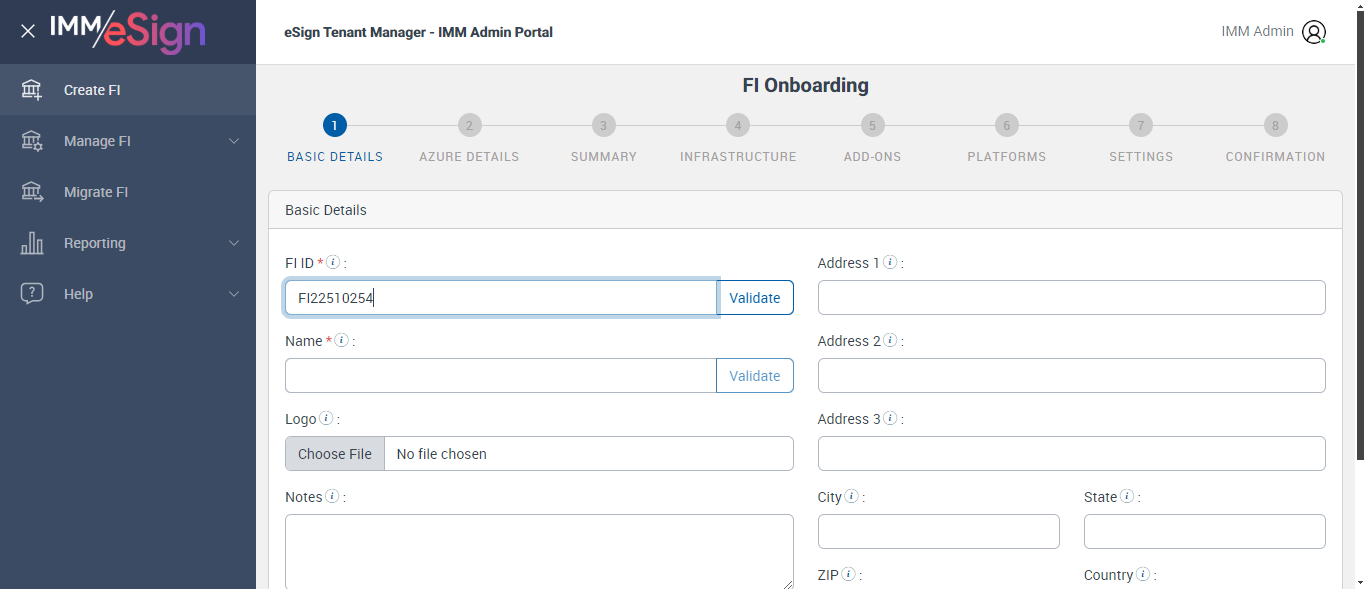Click the info icon beside FI ID
The image size is (1366, 589).
pyautogui.click(x=334, y=263)
